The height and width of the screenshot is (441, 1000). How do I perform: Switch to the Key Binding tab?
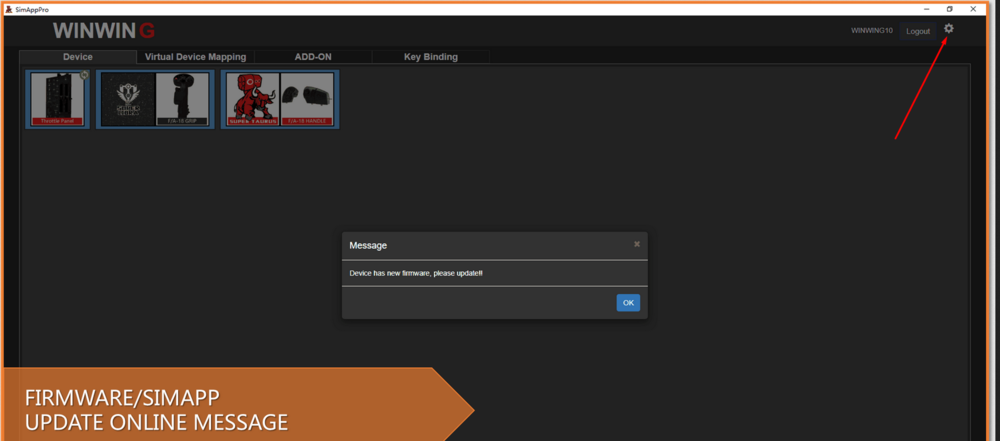tap(430, 57)
